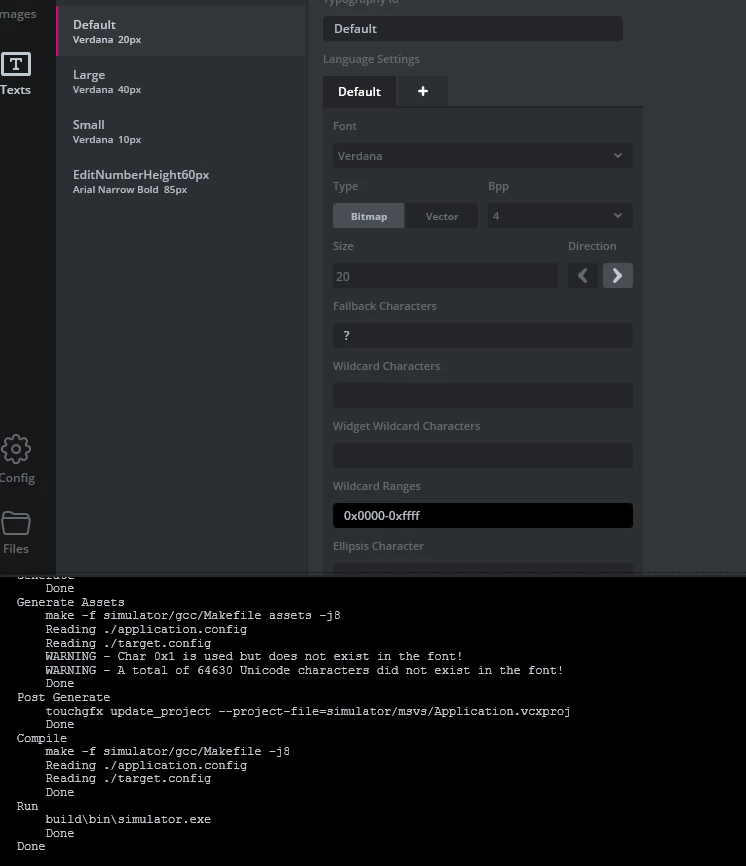This screenshot has height=866, width=746.
Task: Expand the Bpp dropdown showing 4
Action: tap(560, 216)
